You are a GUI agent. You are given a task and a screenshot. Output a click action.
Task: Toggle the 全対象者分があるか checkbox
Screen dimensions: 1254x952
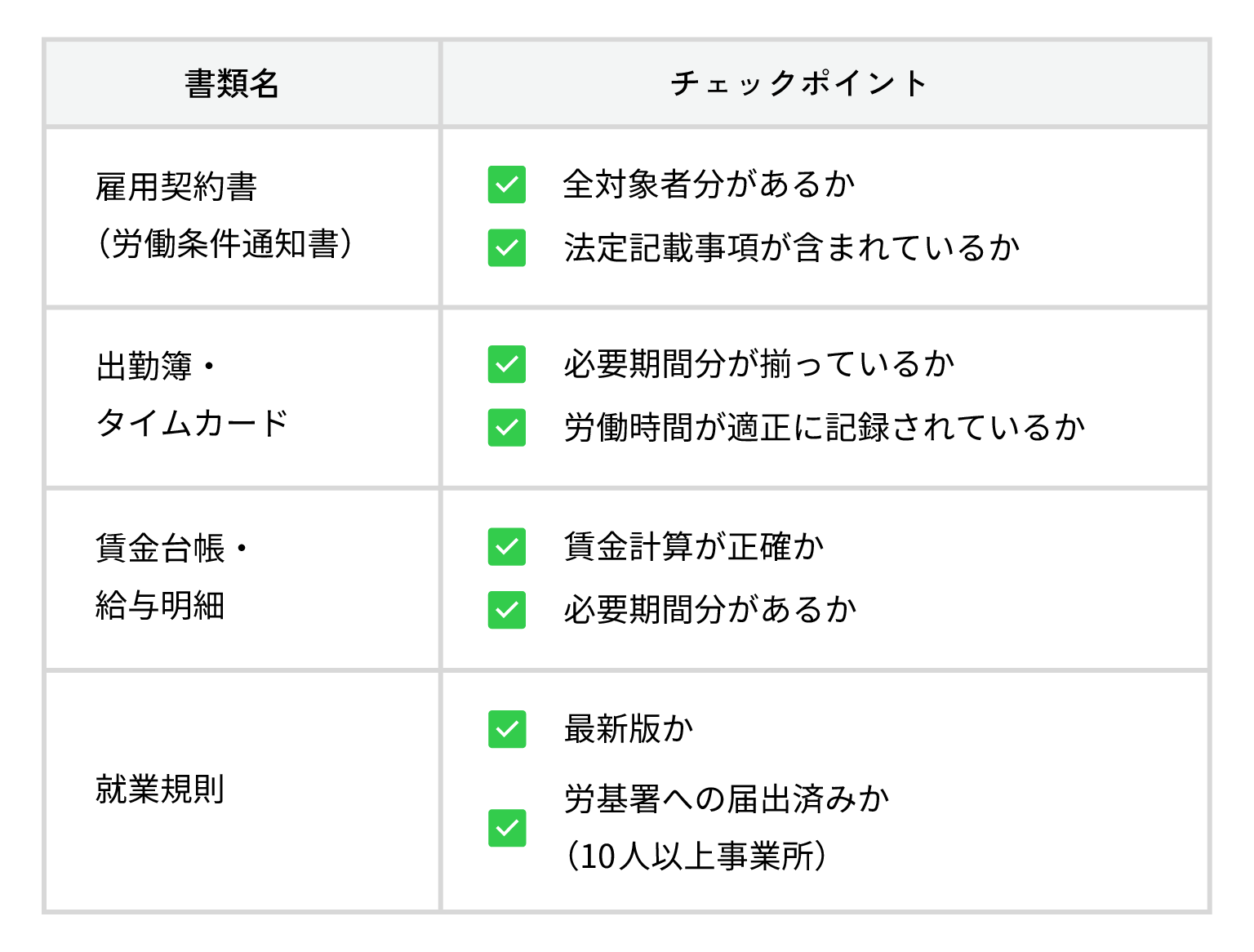click(507, 185)
